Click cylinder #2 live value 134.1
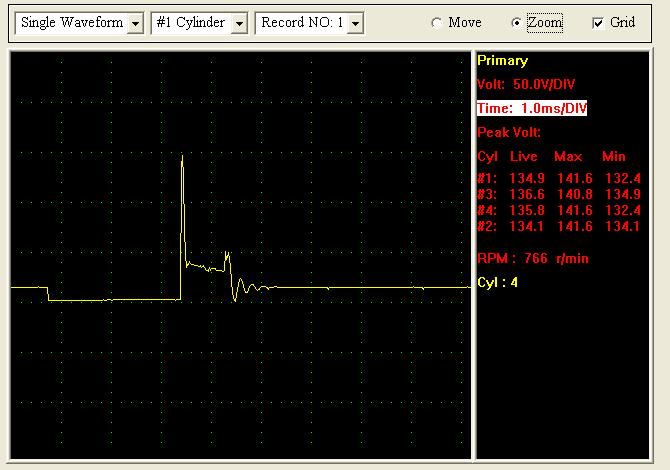This screenshot has width=670, height=470. point(527,226)
